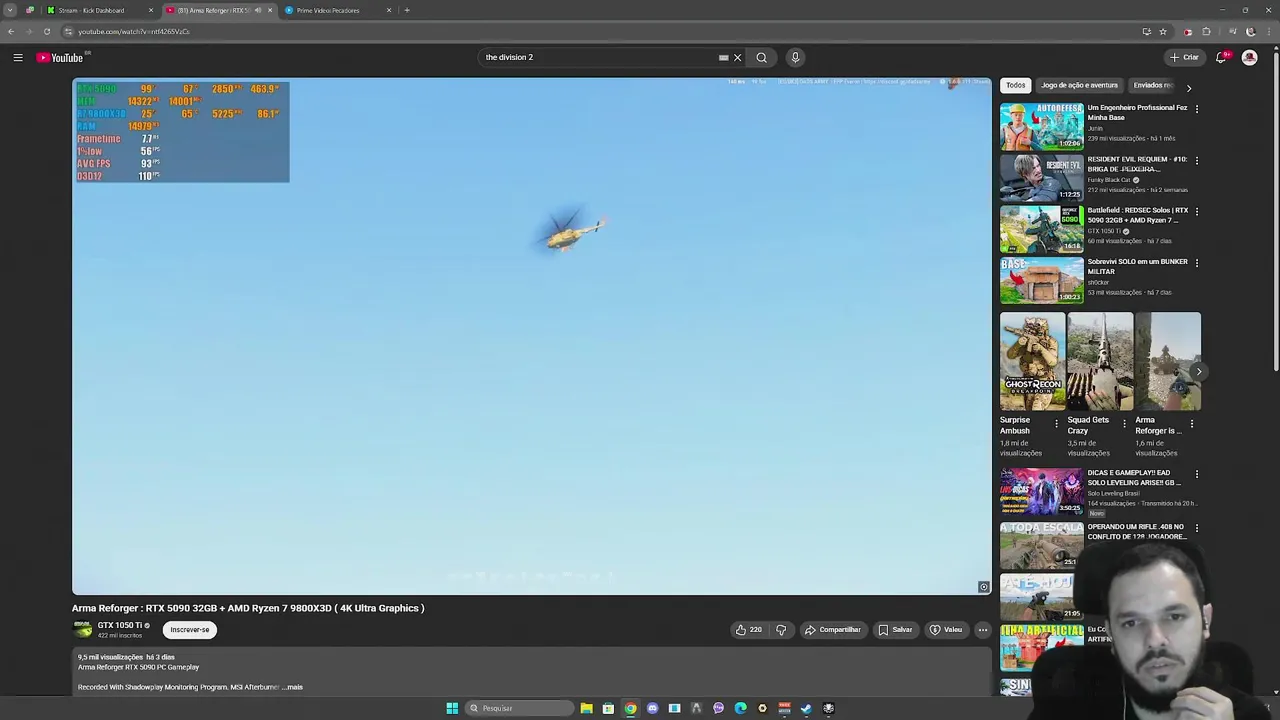The image size is (1280, 720).
Task: Open more actions three-dot menu under video
Action: [983, 630]
